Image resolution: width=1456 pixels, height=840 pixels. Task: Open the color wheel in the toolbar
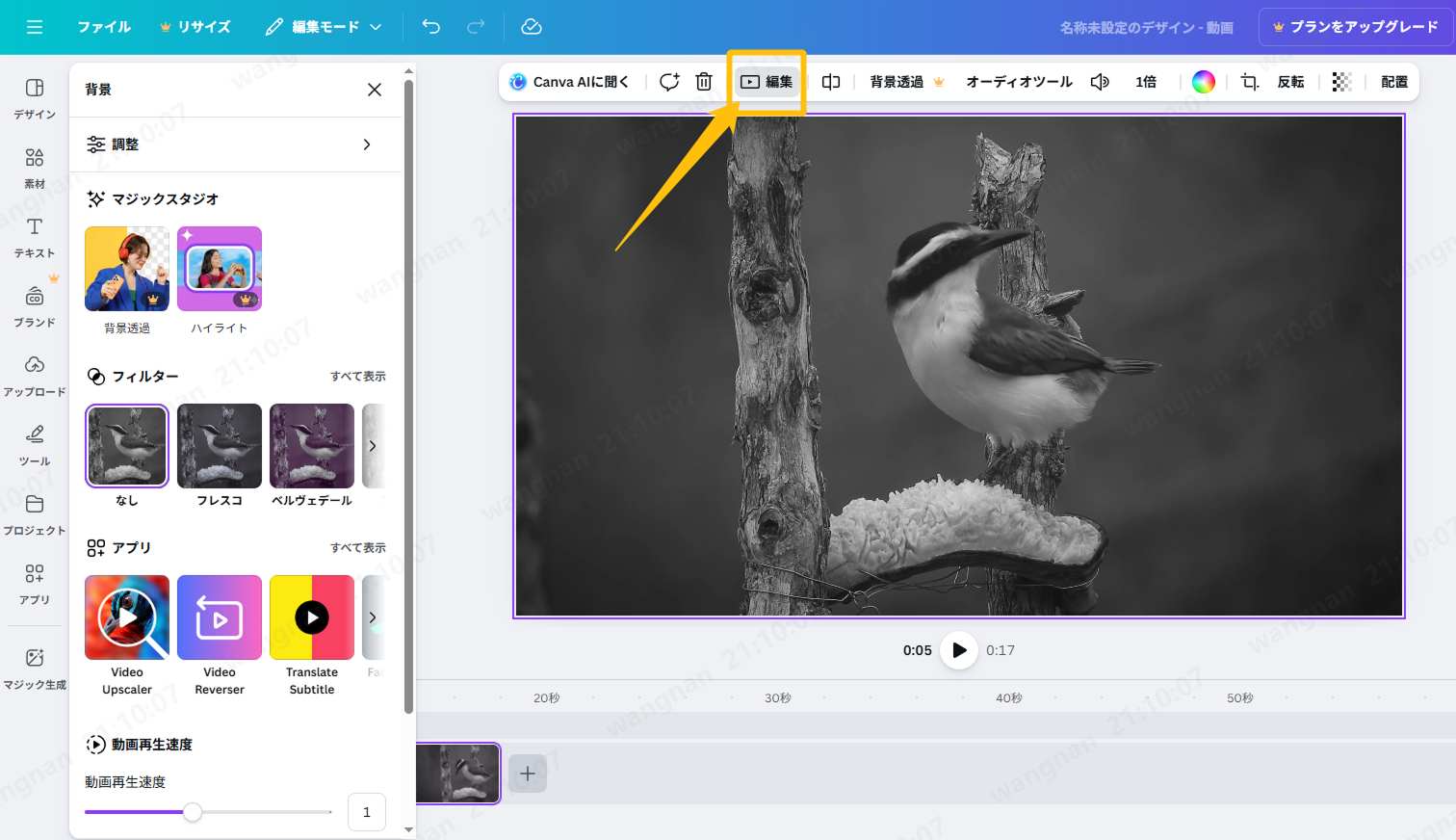[1203, 82]
